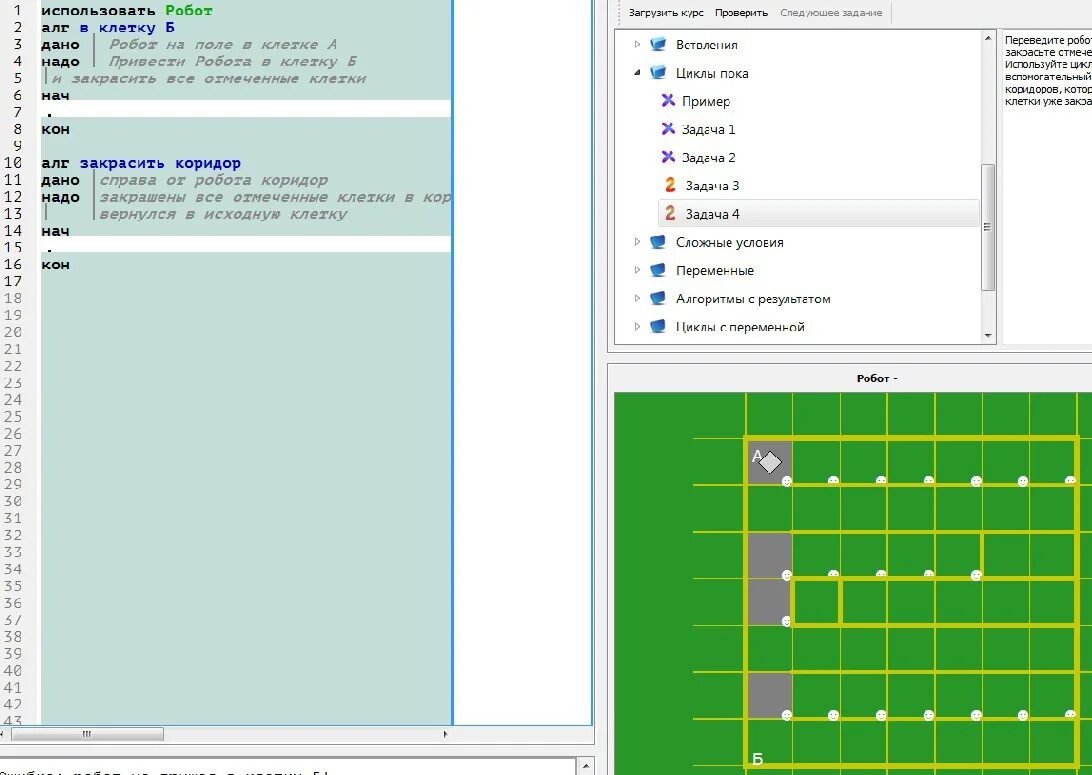
Task: Click the Алгоритмы с результатом monitor icon
Action: pyautogui.click(x=657, y=298)
